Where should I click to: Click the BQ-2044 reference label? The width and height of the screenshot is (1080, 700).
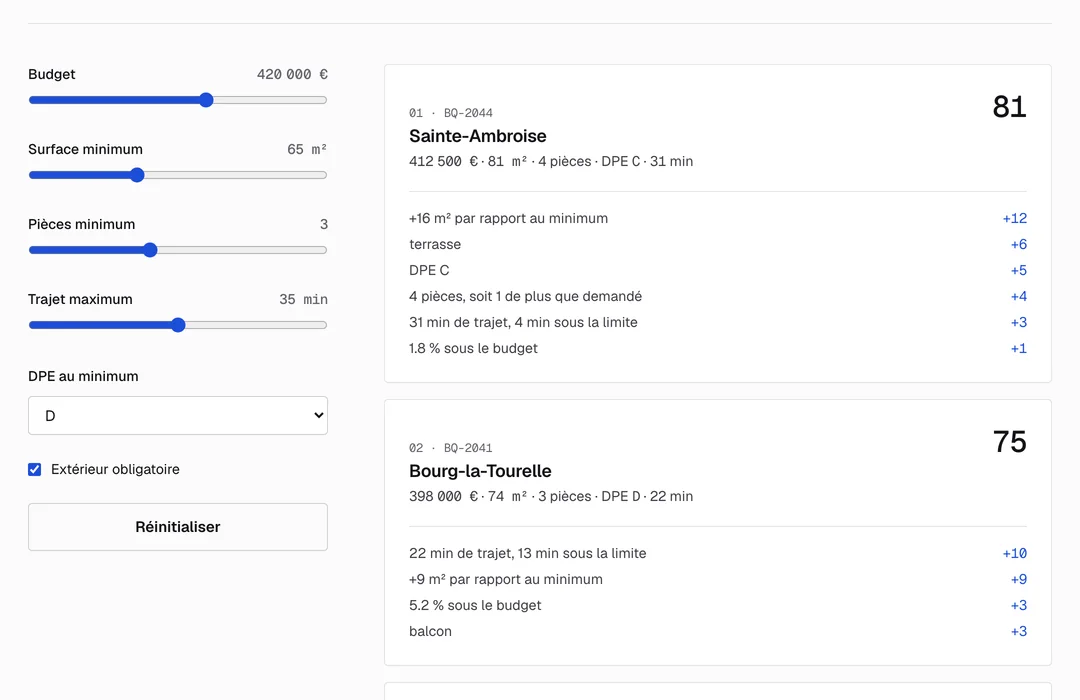click(x=468, y=113)
